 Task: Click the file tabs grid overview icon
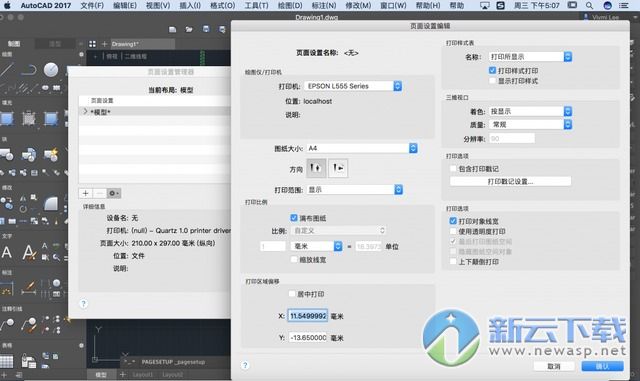[93, 44]
